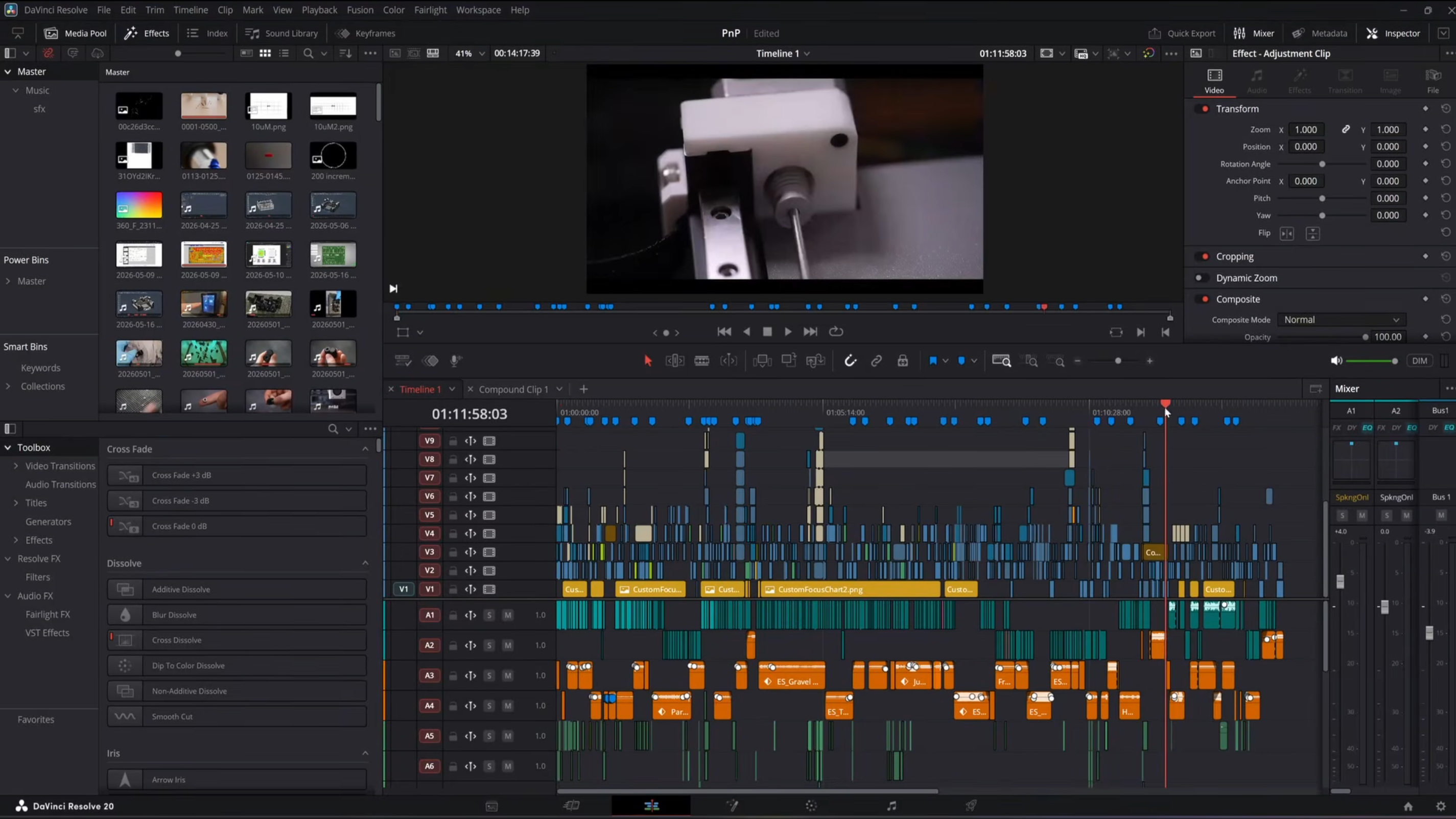The width and height of the screenshot is (1456, 819).
Task: Select the Blade Edit Mode tool
Action: [x=701, y=361]
